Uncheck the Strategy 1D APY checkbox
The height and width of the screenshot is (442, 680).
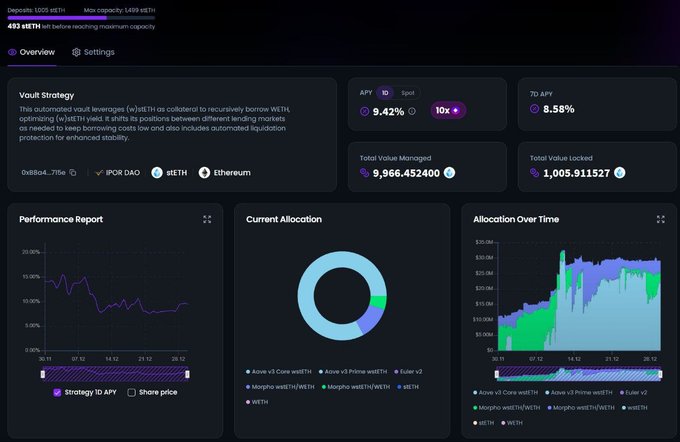tap(57, 392)
